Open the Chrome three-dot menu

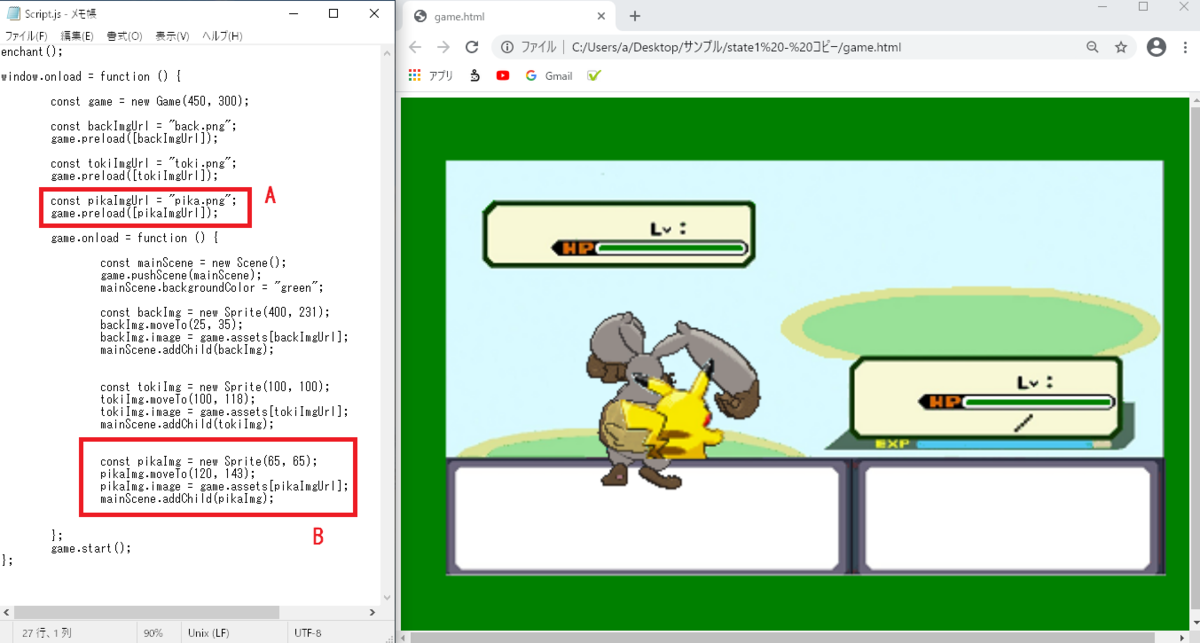point(1187,47)
